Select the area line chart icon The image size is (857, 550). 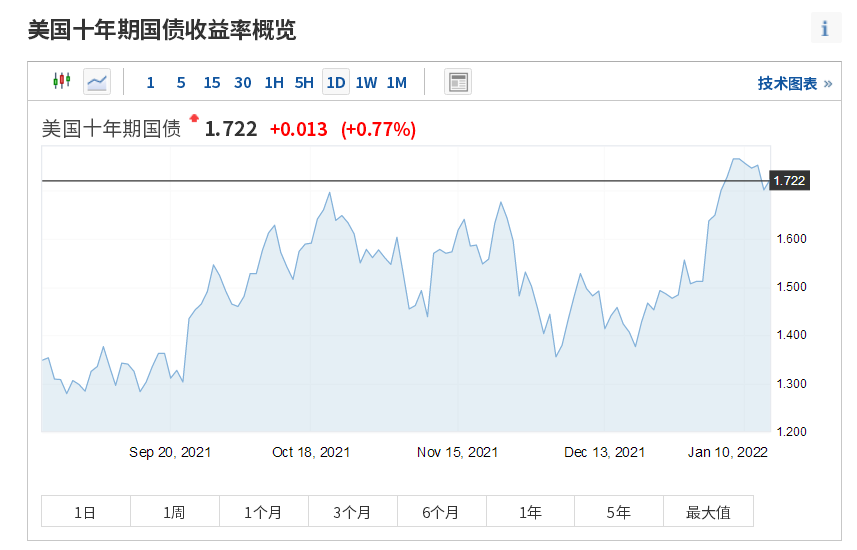pyautogui.click(x=97, y=82)
